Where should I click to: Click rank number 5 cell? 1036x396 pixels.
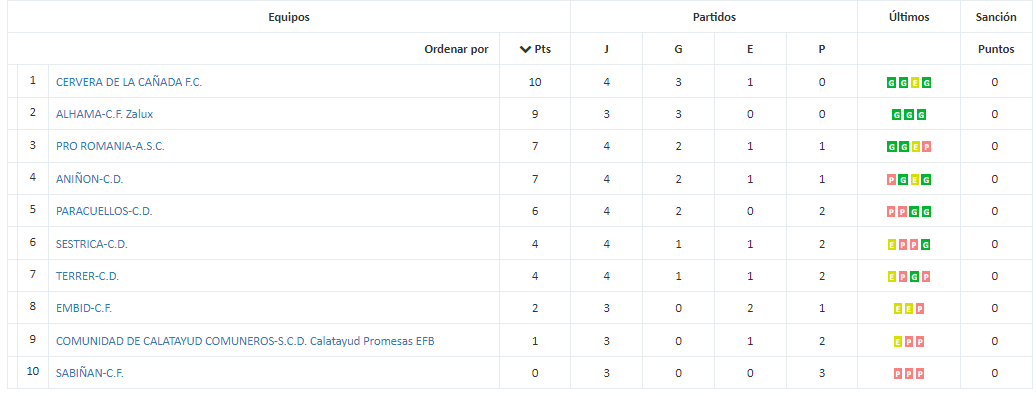[x=33, y=210]
